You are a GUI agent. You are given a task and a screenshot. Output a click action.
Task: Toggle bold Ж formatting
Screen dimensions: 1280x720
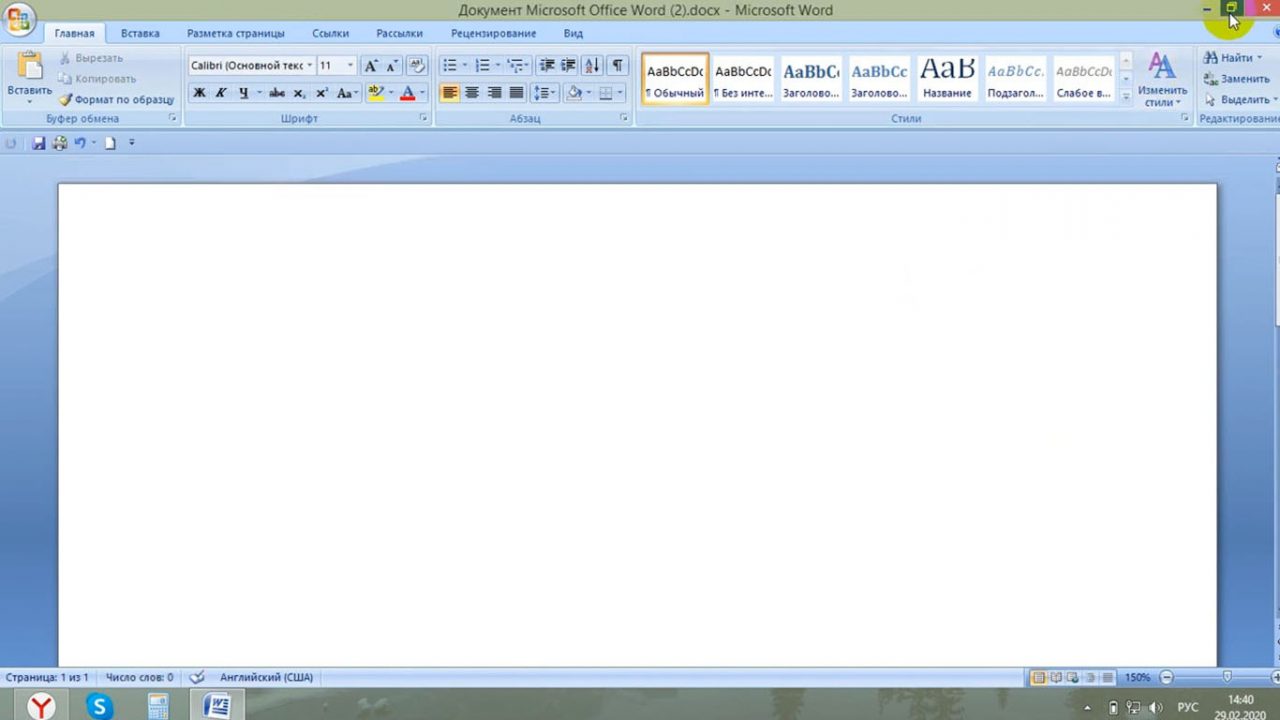coord(199,93)
